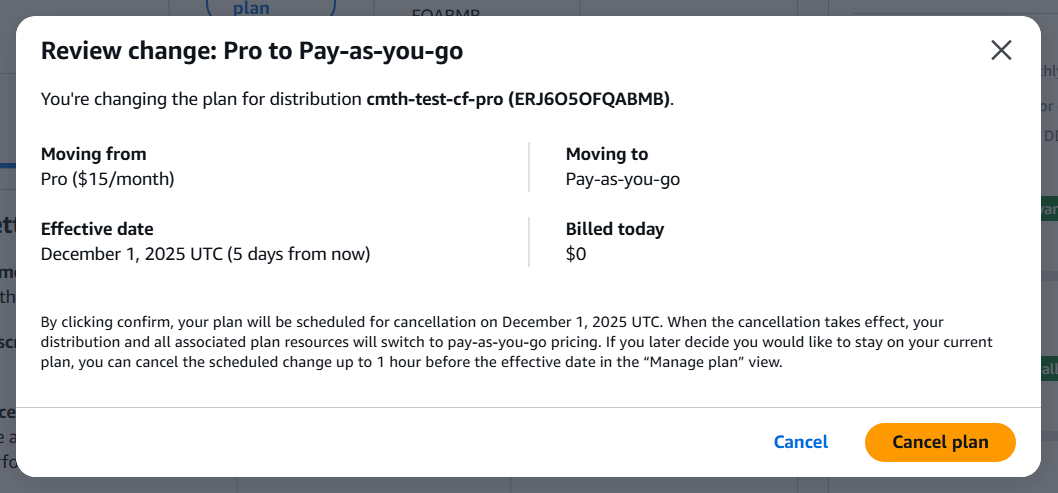Click the Pro ($15/month) value
This screenshot has height=493, width=1058.
[107, 180]
